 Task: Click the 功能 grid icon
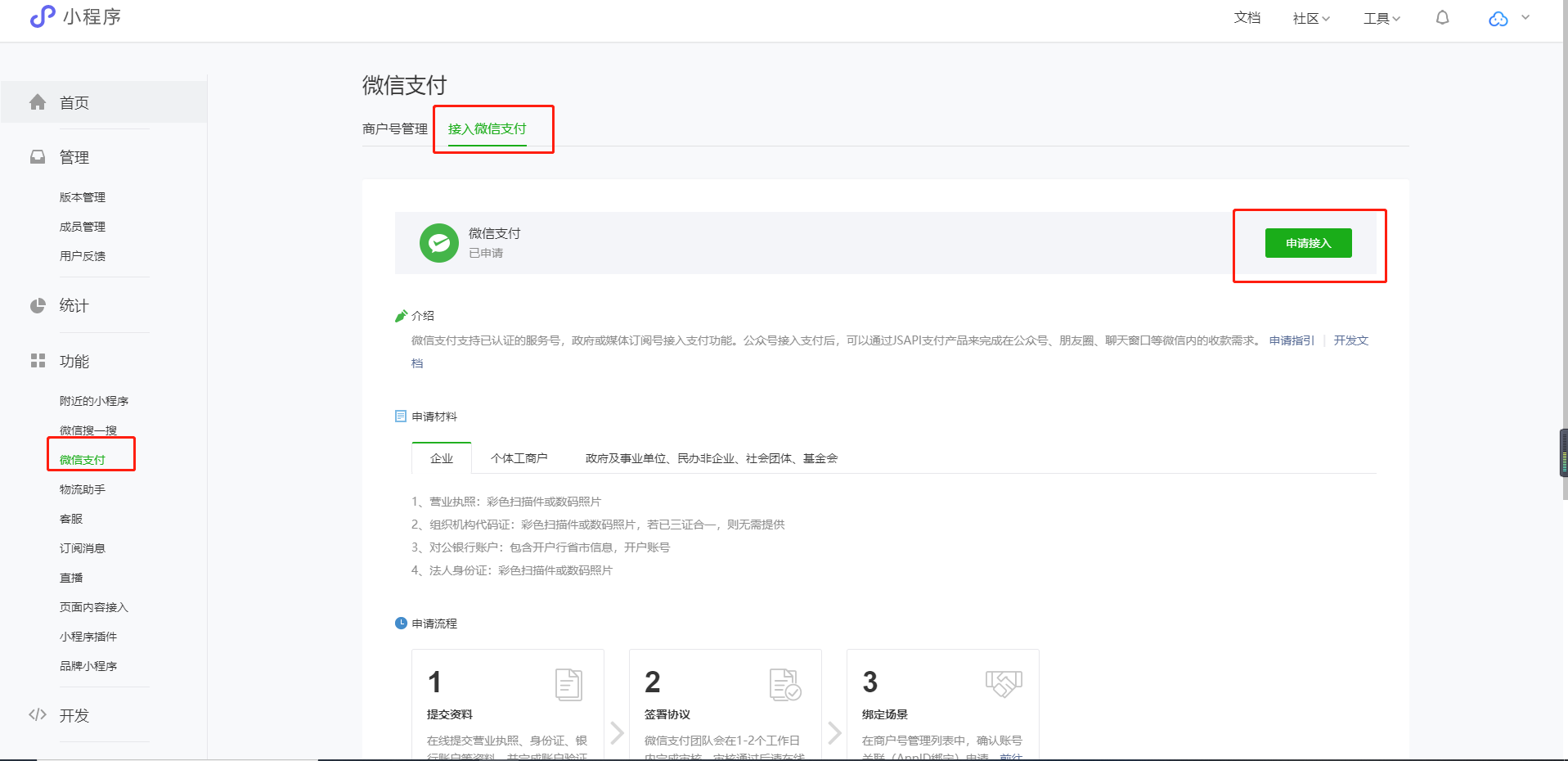[38, 361]
